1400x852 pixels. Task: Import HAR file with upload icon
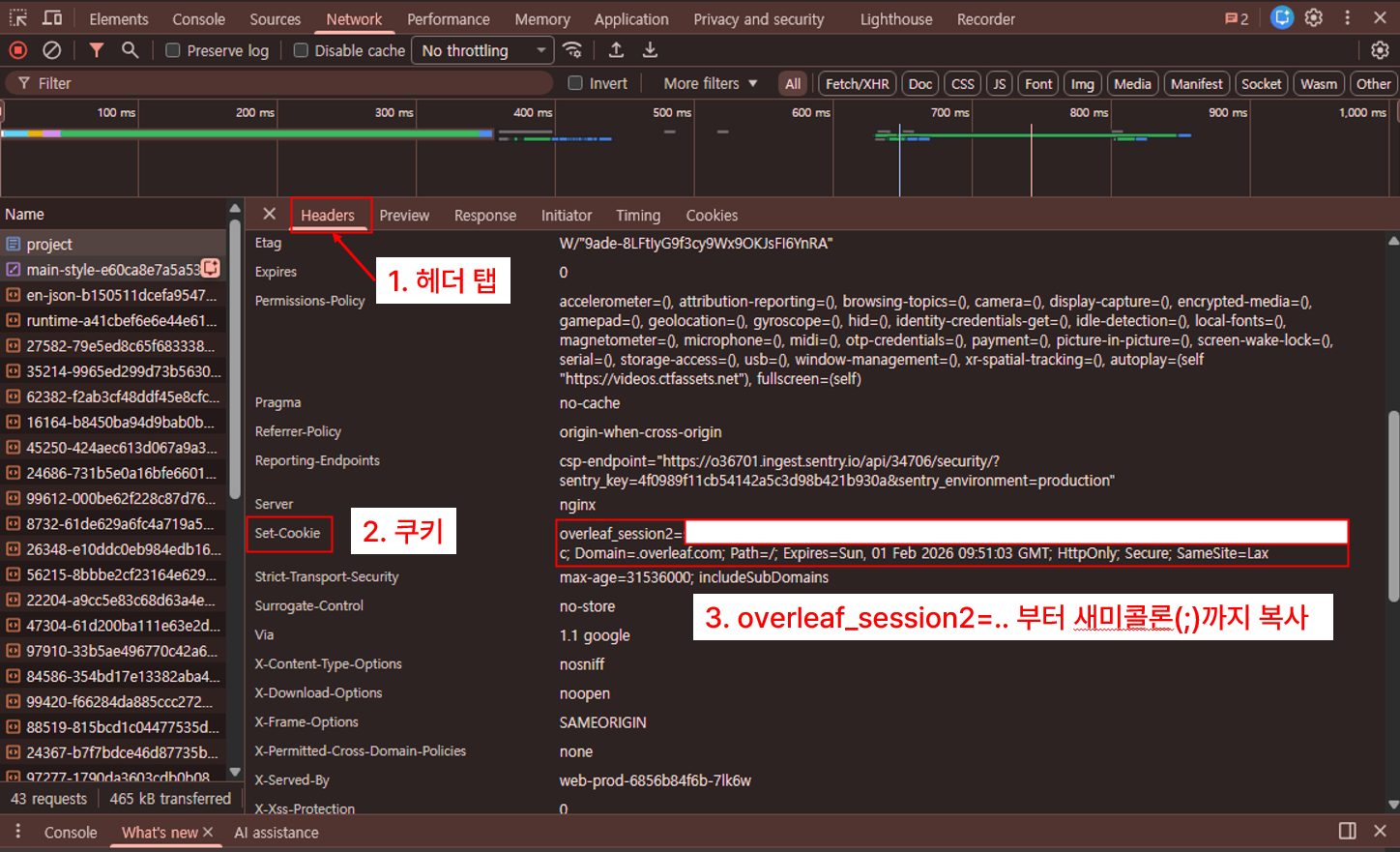pos(616,50)
